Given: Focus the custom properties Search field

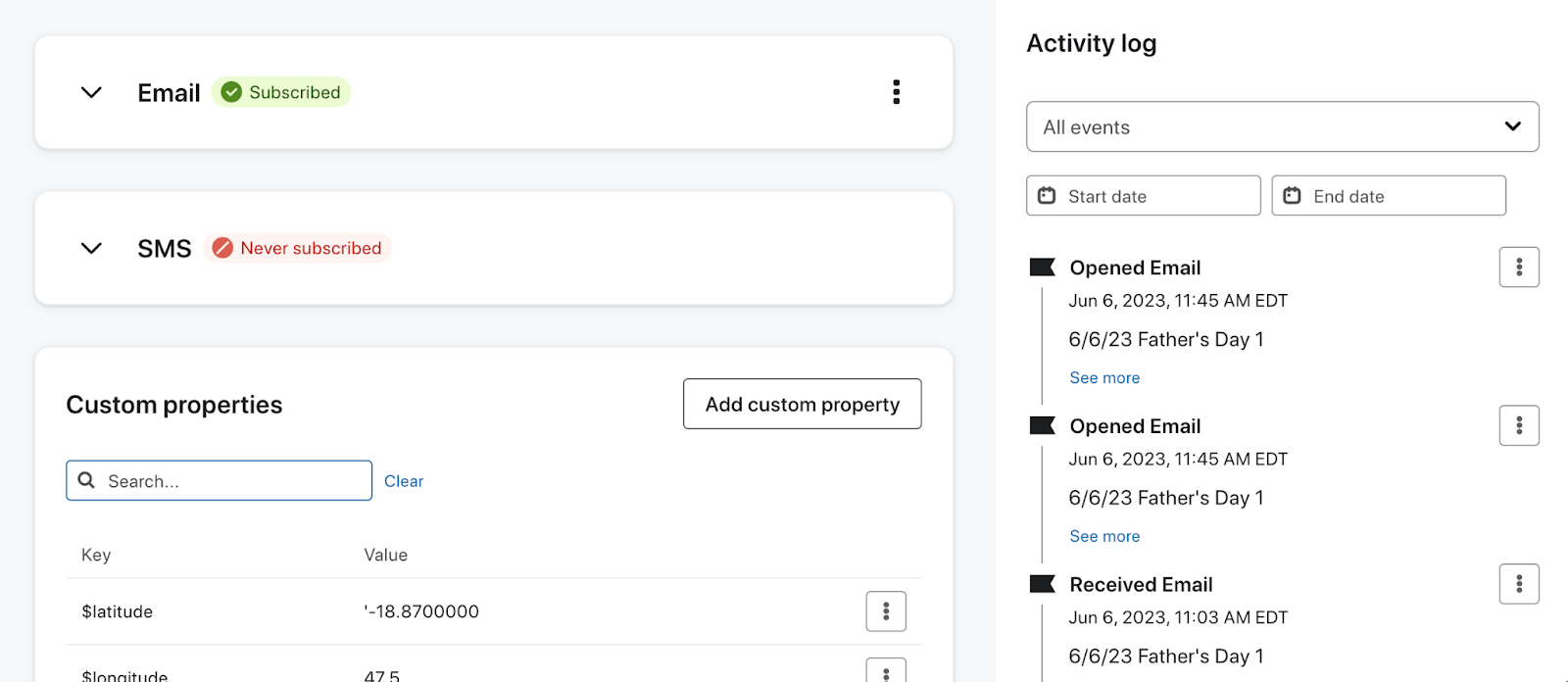Looking at the screenshot, I should coord(220,480).
